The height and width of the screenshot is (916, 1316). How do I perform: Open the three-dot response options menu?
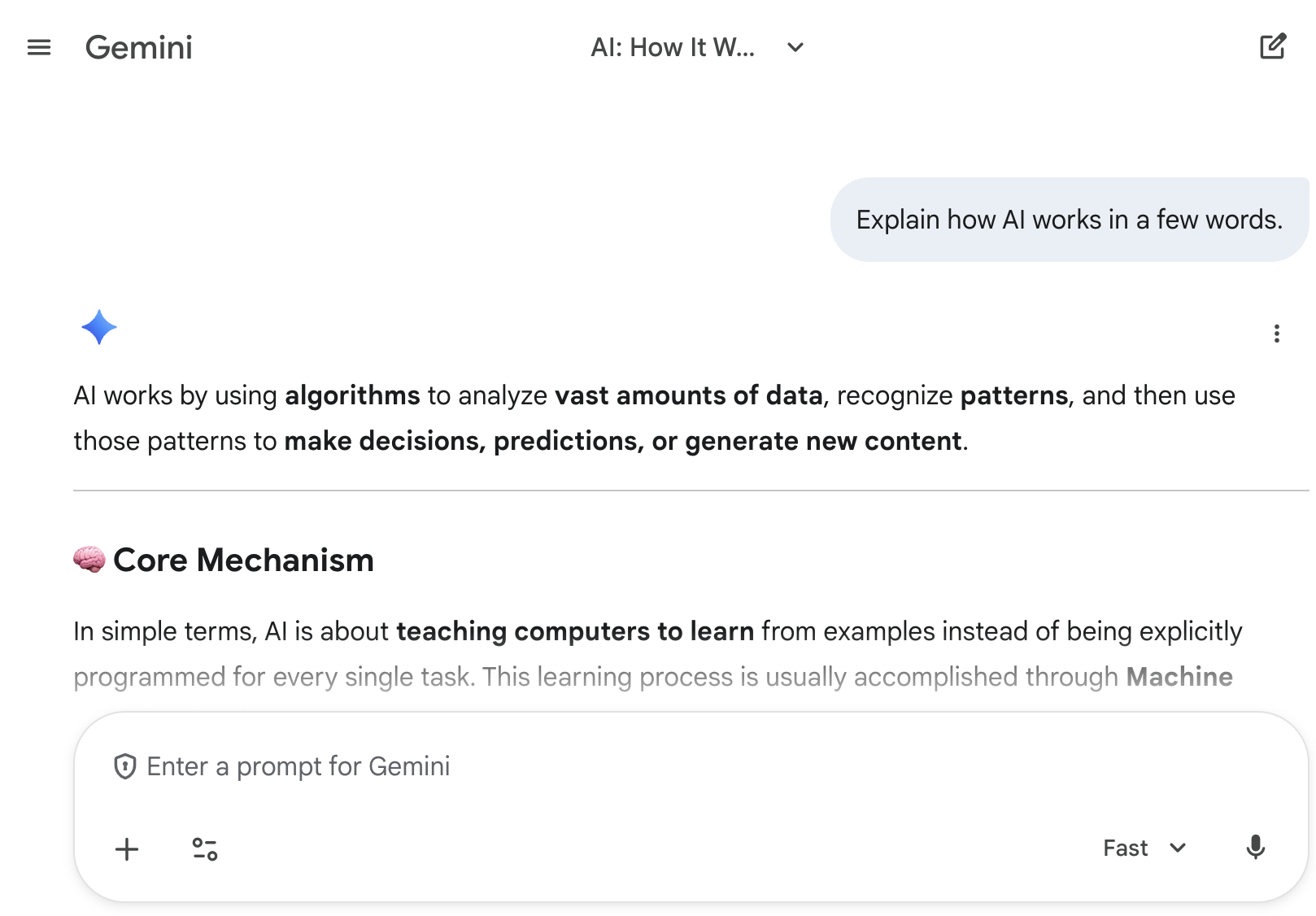pos(1276,334)
